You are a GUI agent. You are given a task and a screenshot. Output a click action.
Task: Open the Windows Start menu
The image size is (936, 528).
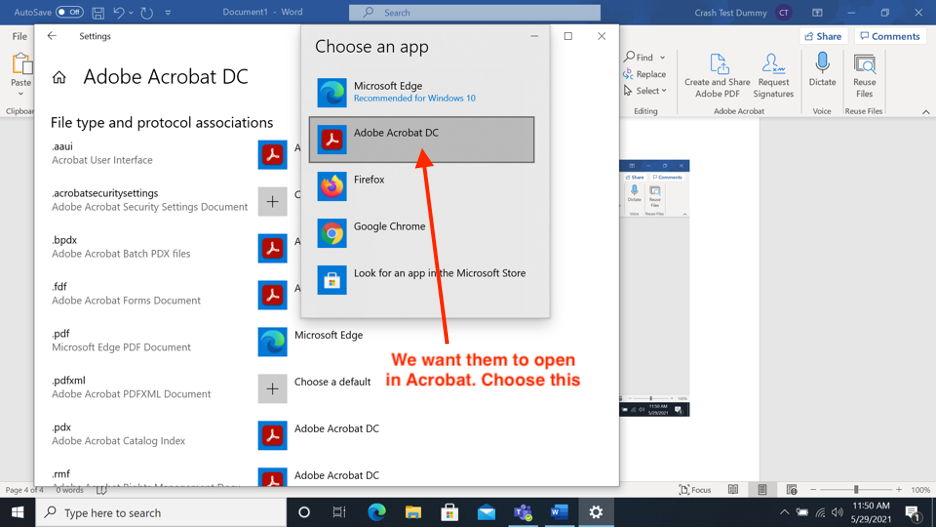pos(17,512)
